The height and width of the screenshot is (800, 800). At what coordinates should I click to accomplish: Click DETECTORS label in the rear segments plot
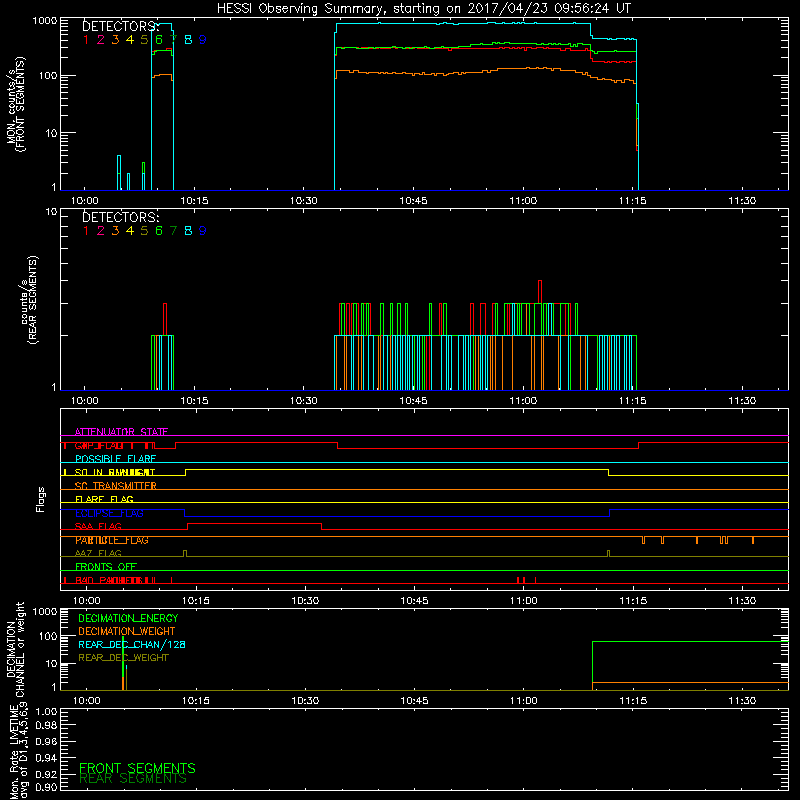click(121, 217)
